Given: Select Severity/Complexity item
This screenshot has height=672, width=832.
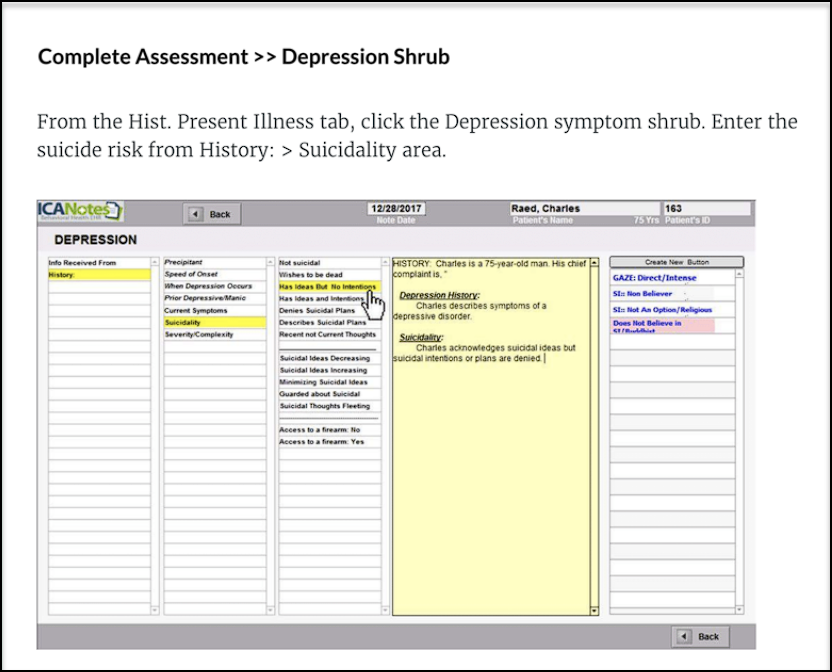Looking at the screenshot, I should (215, 334).
